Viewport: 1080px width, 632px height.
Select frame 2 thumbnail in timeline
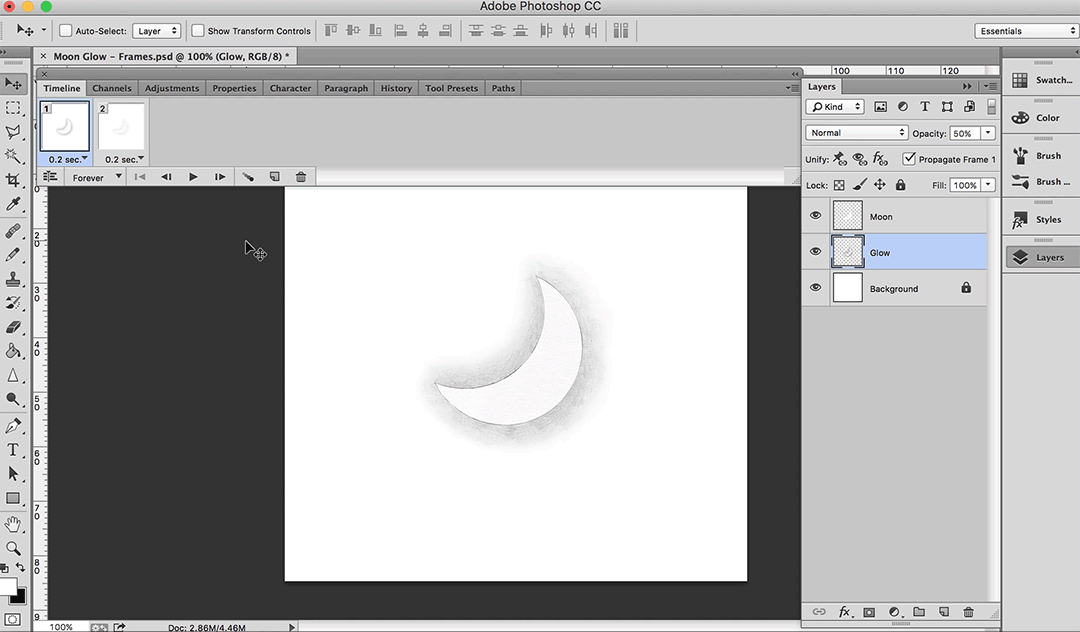pyautogui.click(x=122, y=127)
